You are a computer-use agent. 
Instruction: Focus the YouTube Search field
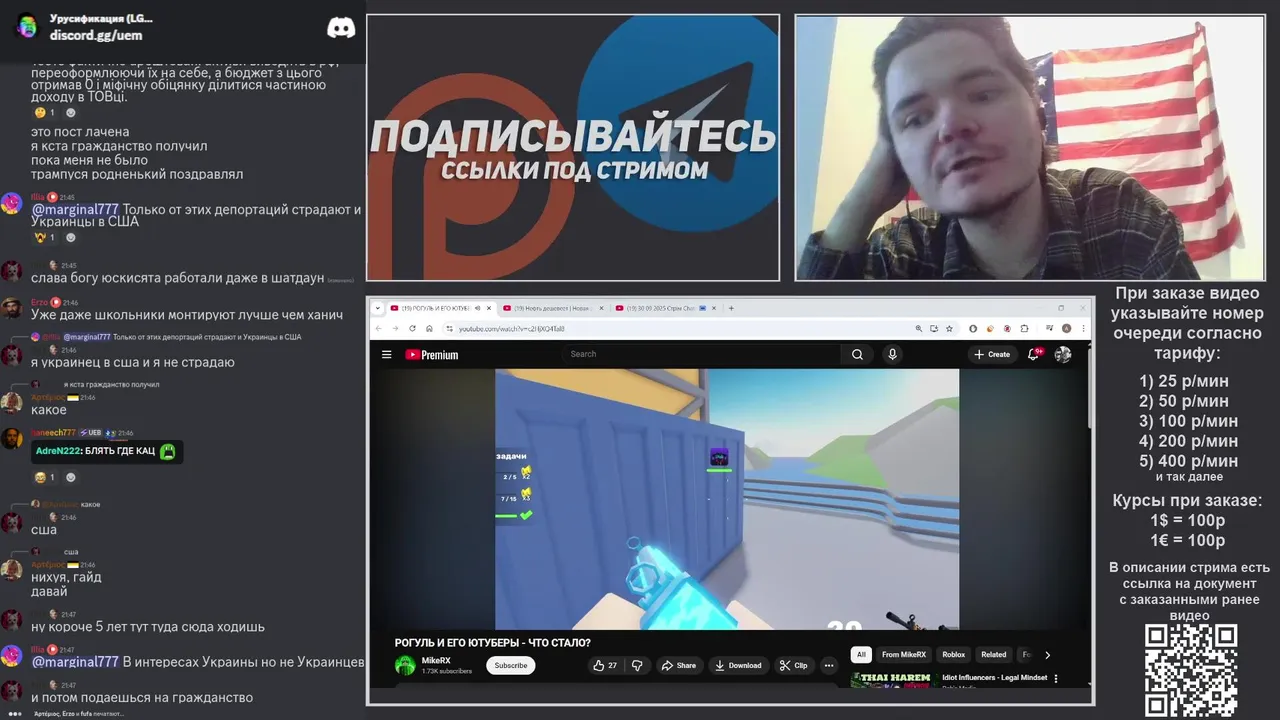700,354
